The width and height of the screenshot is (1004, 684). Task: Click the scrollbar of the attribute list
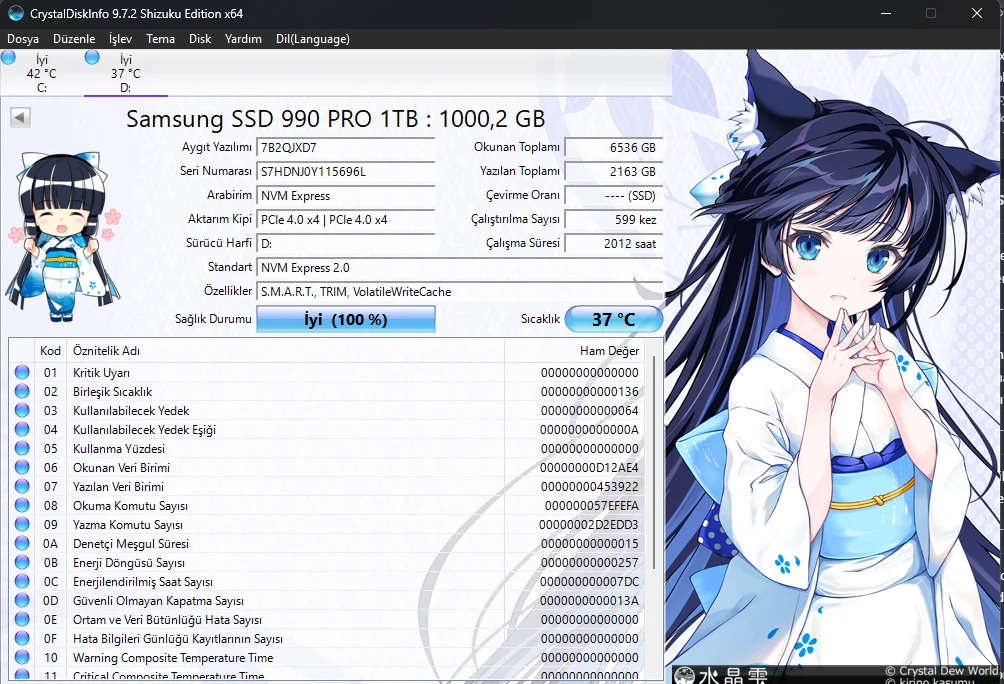655,500
